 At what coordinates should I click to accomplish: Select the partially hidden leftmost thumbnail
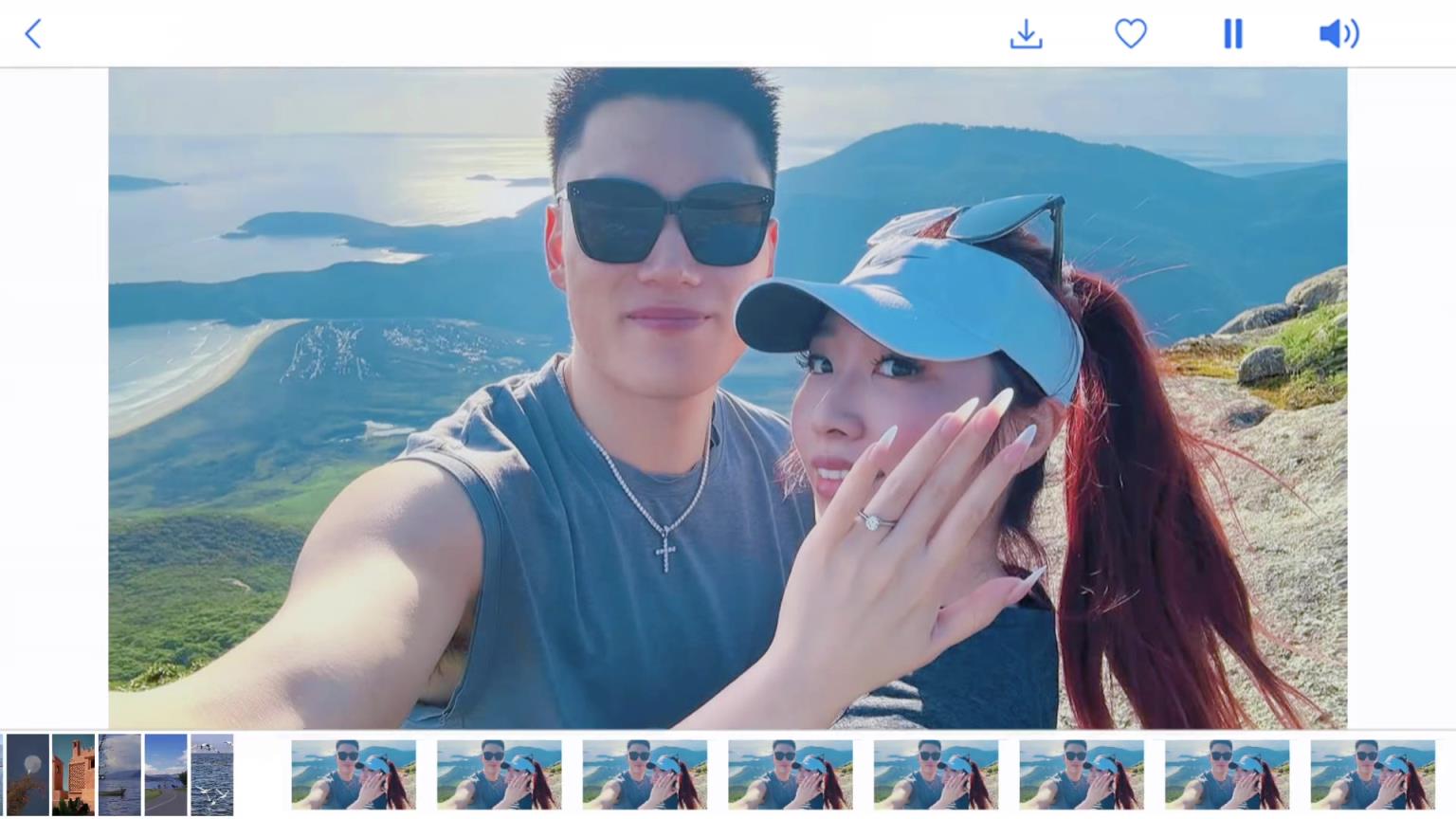(2, 774)
